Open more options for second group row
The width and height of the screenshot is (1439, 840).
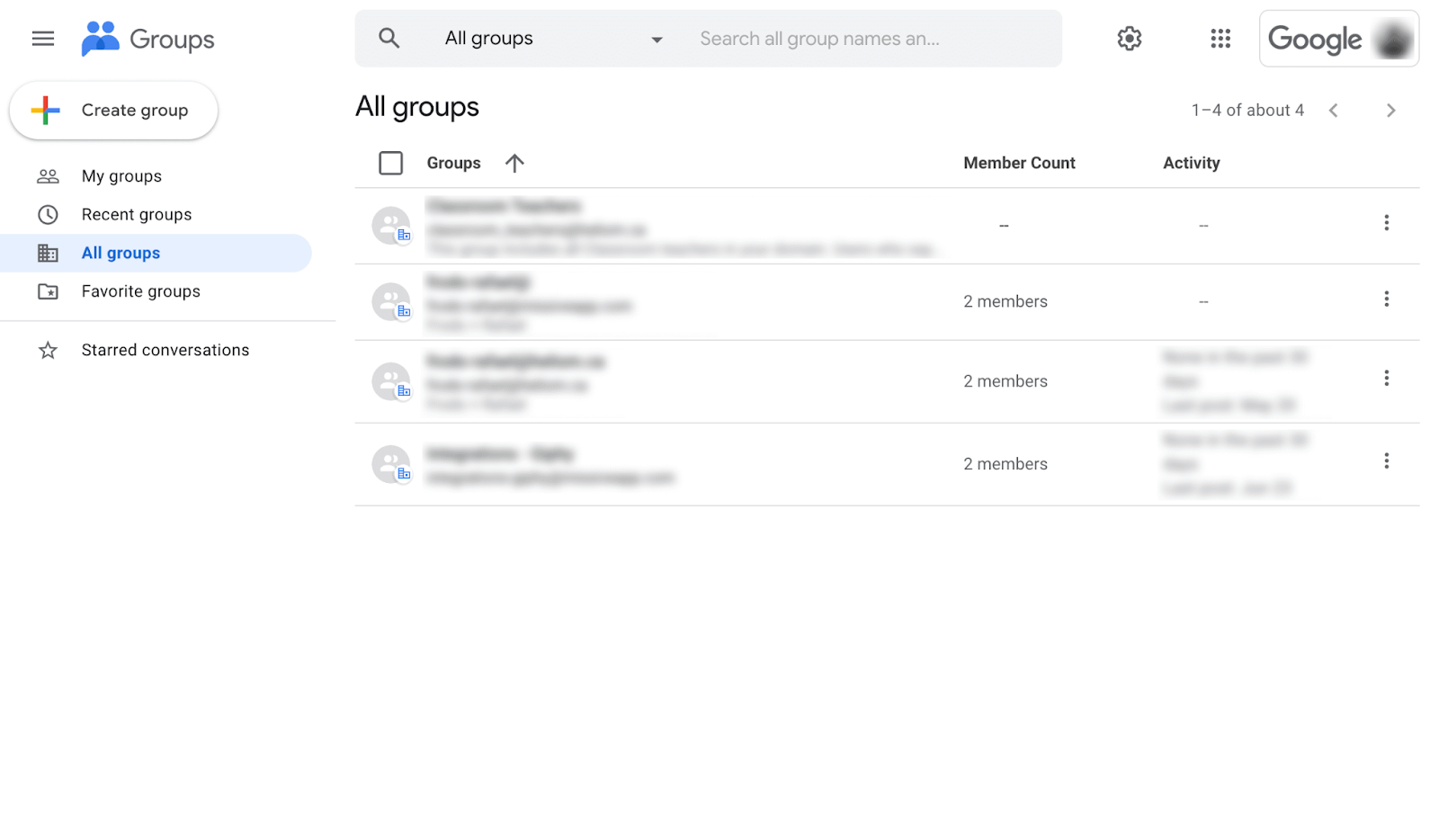click(1386, 299)
